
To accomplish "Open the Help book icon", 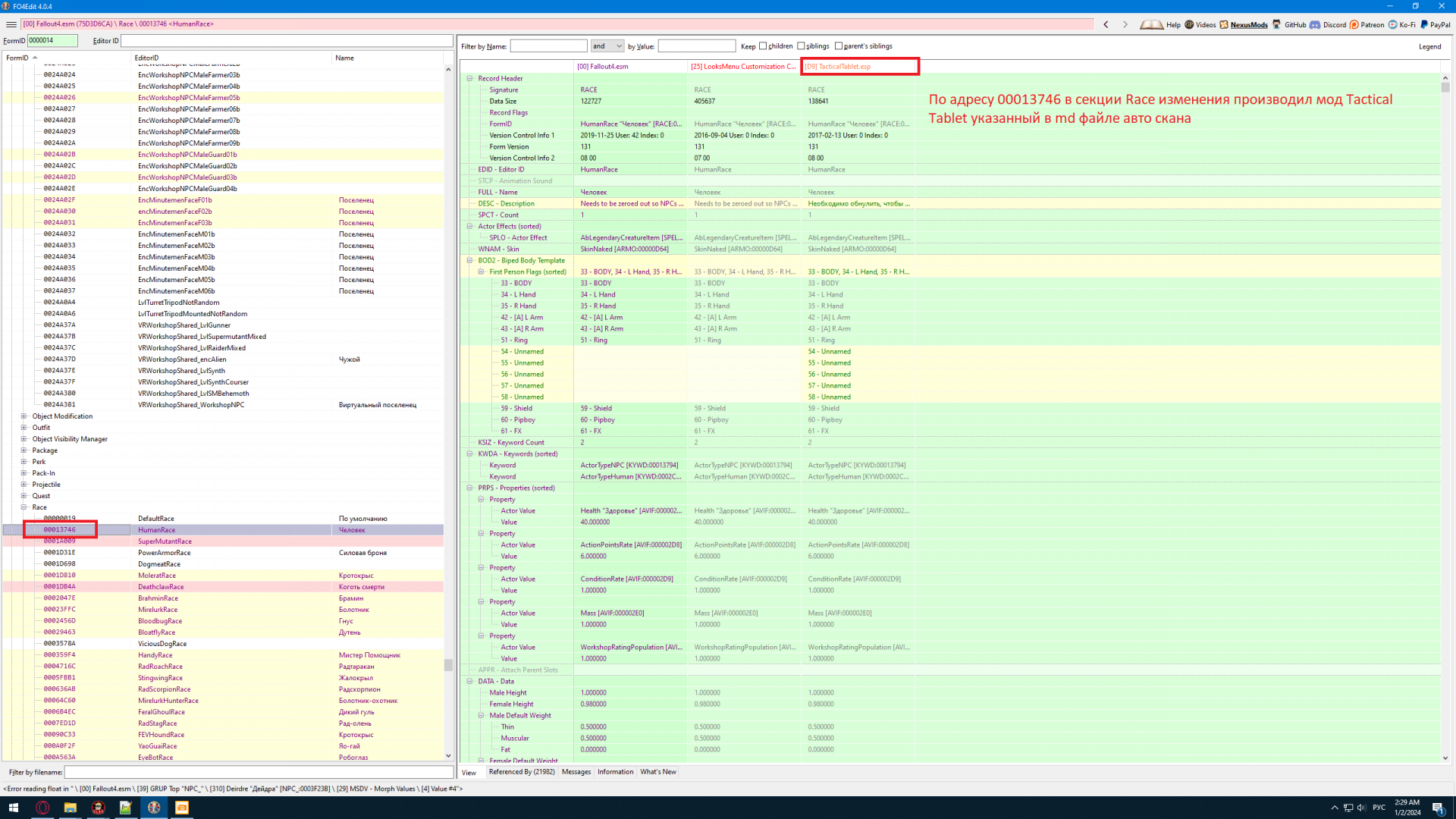I will (x=1151, y=24).
